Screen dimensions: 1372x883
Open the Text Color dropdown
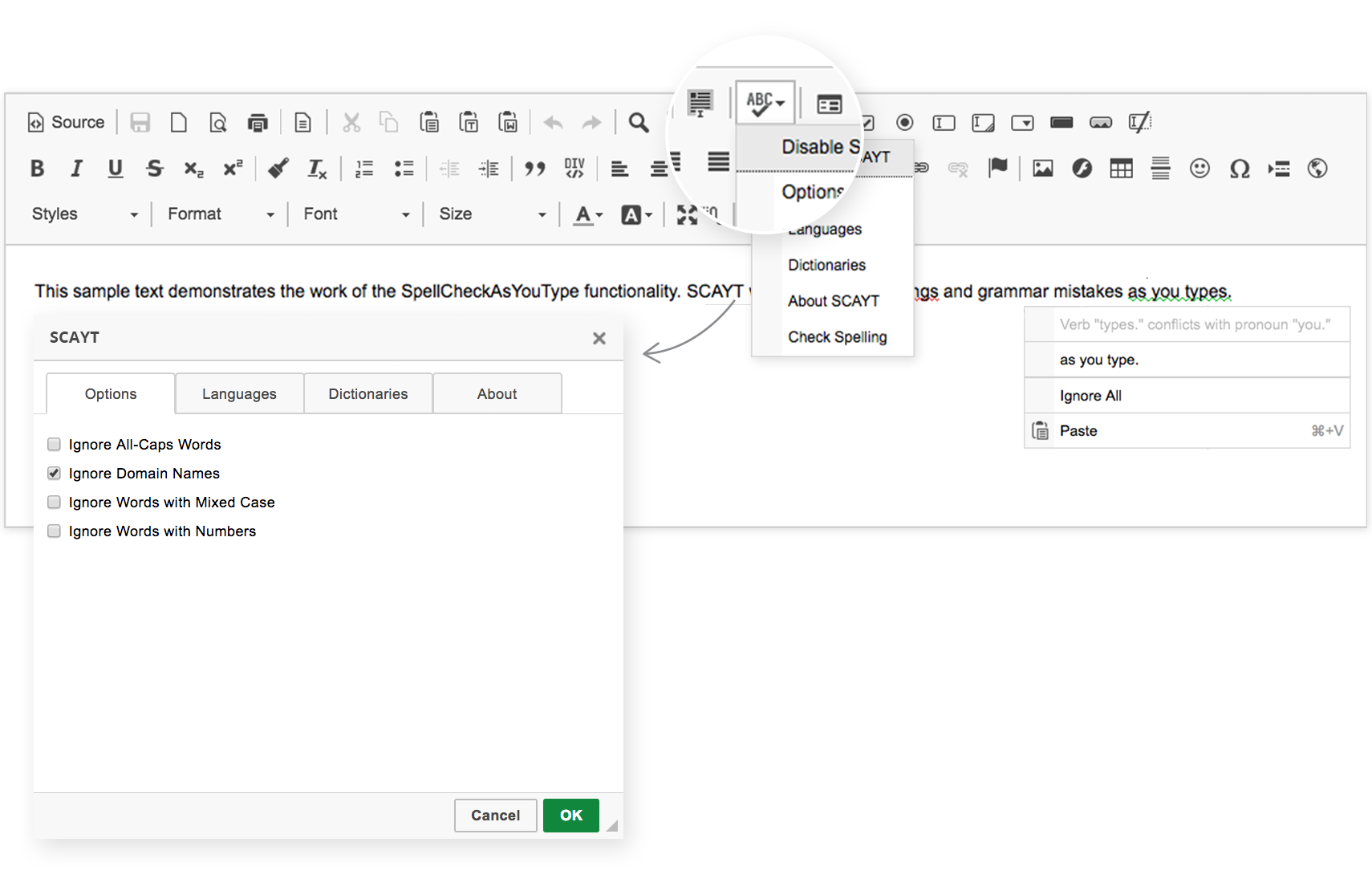(588, 214)
